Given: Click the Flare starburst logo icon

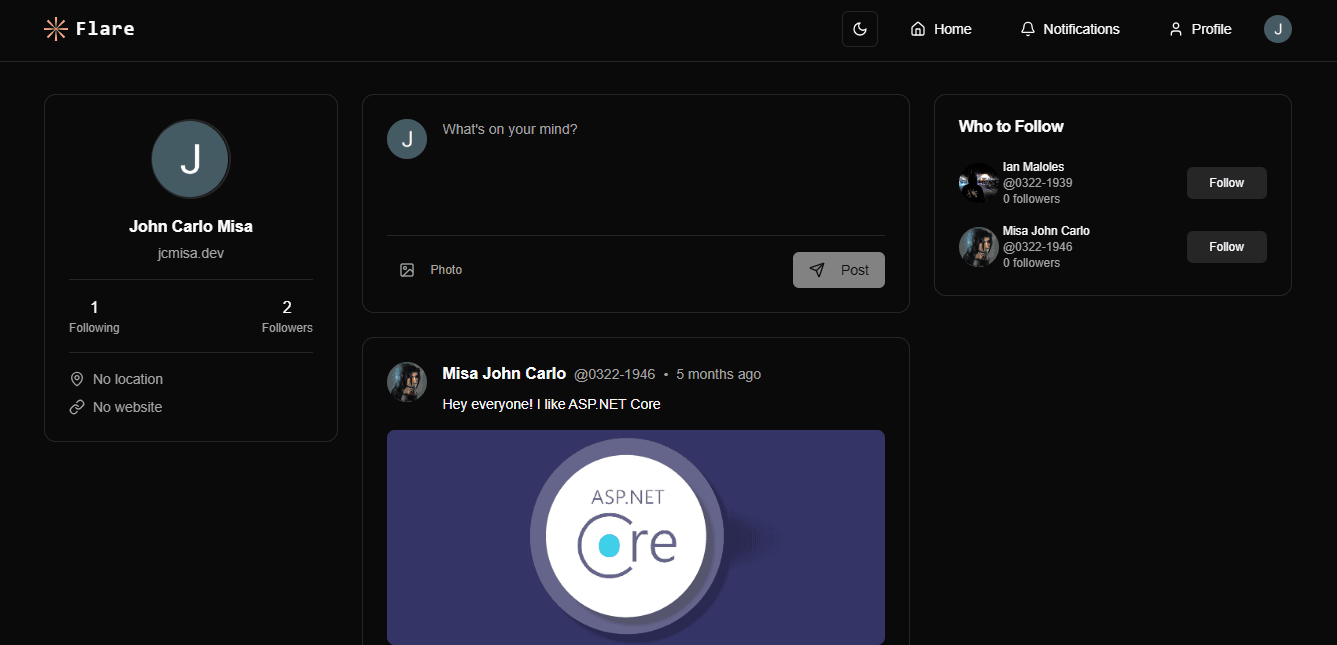Looking at the screenshot, I should tap(56, 29).
